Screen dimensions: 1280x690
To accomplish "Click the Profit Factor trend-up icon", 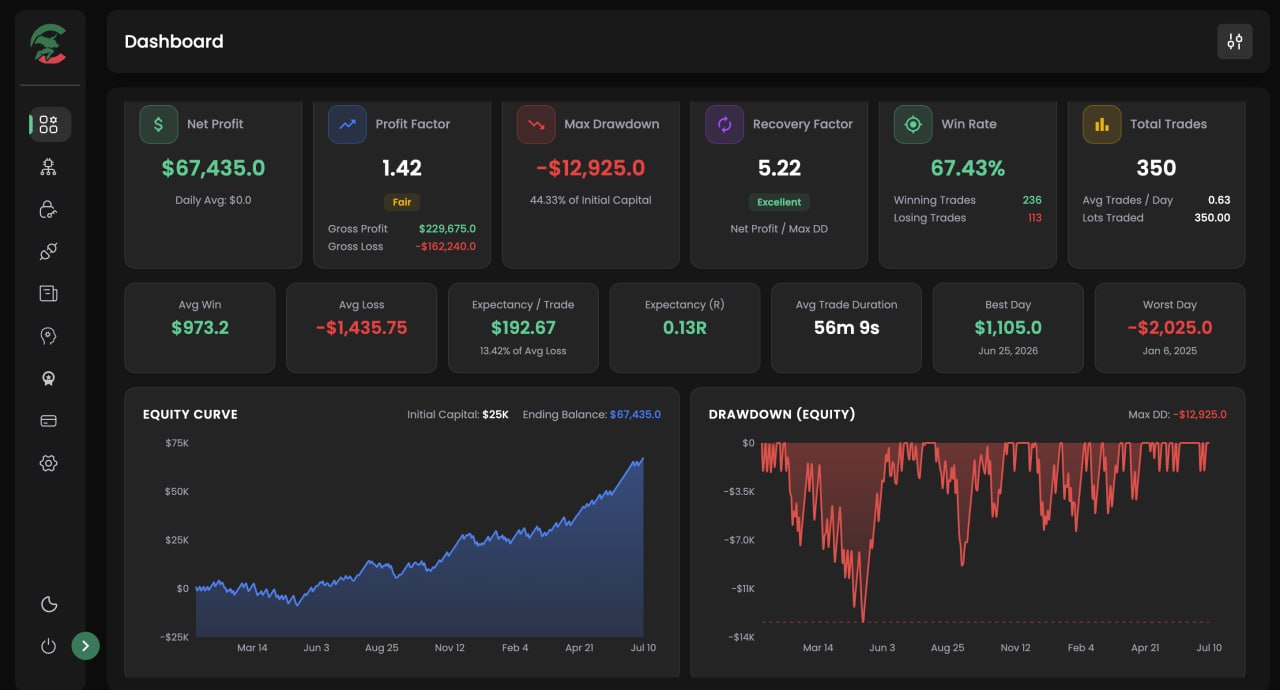I will pyautogui.click(x=347, y=124).
